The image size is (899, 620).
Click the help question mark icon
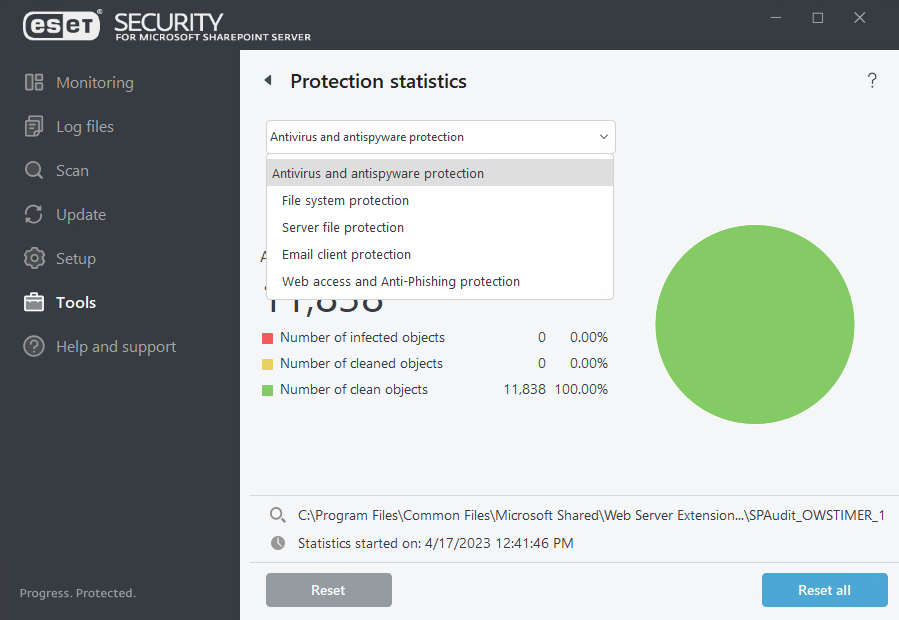tap(871, 80)
